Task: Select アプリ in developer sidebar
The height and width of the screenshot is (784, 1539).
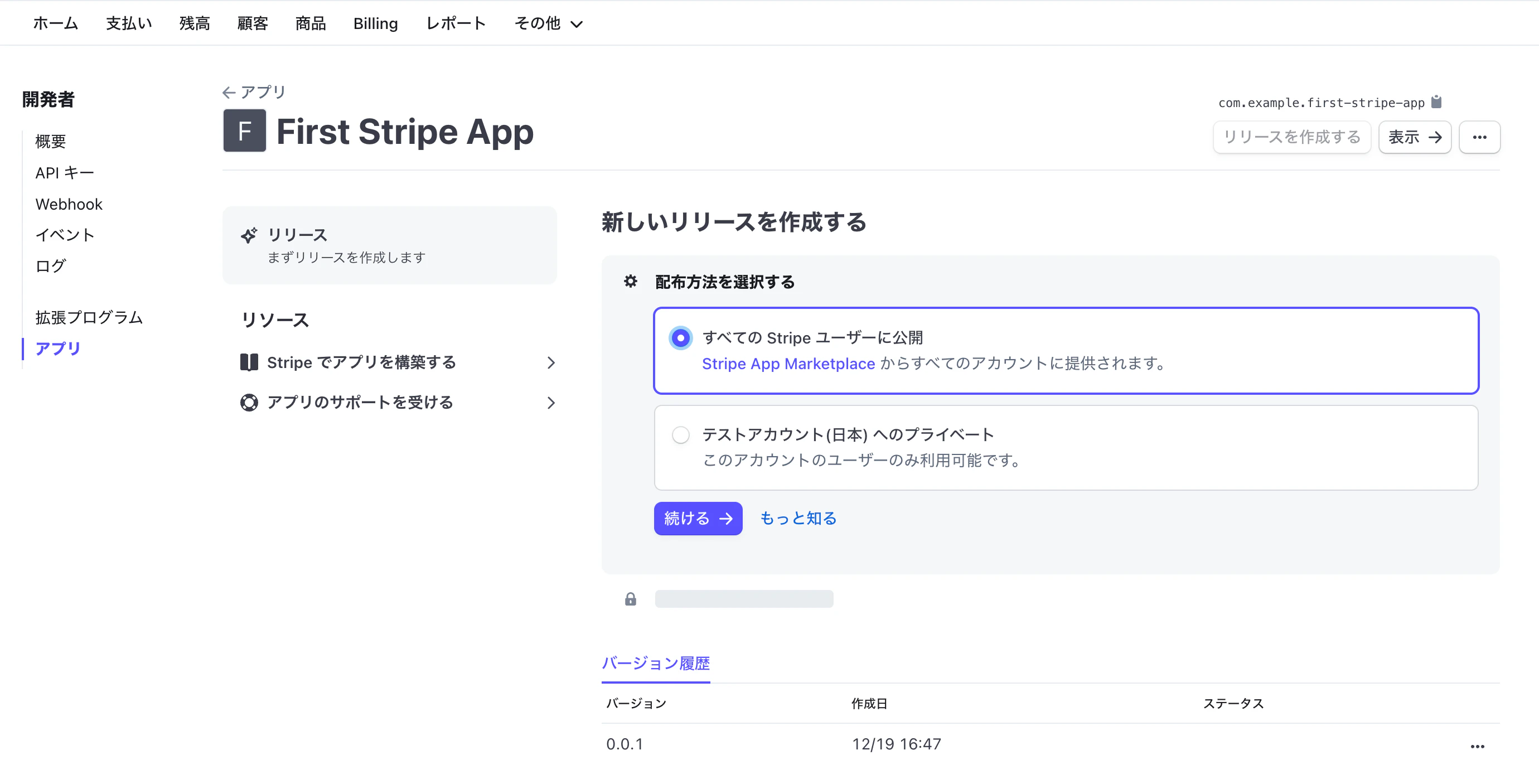Action: [58, 349]
